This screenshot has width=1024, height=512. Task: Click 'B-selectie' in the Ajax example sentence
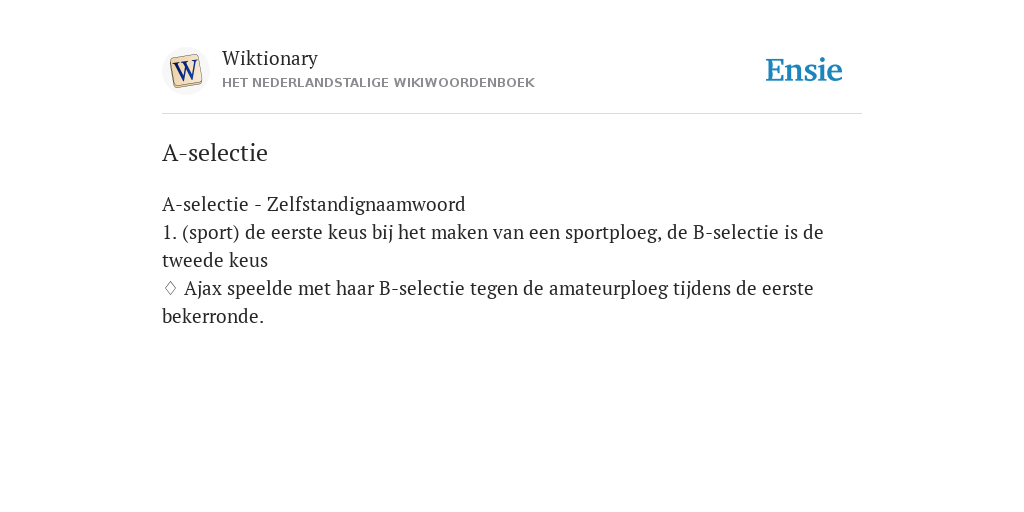pos(421,289)
